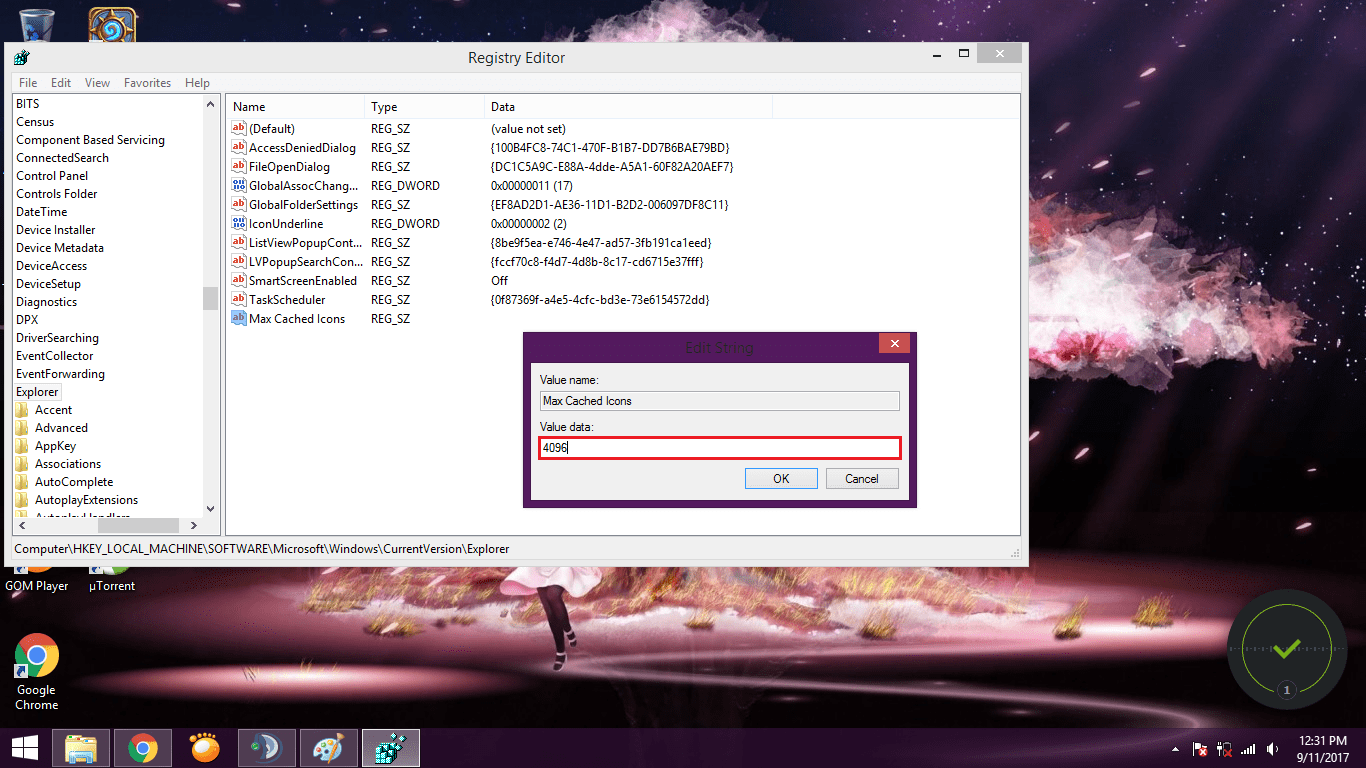Viewport: 1366px width, 768px height.
Task: Open the File menu
Action: click(x=28, y=83)
